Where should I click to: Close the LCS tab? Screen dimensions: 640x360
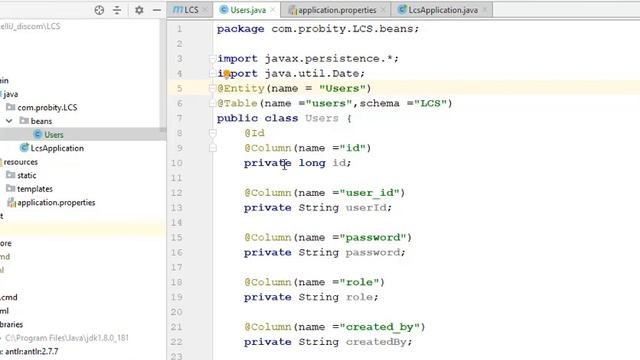[205, 10]
